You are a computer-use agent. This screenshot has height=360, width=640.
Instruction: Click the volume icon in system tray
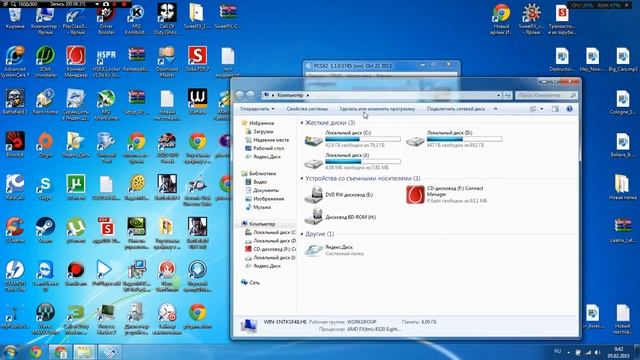point(598,352)
